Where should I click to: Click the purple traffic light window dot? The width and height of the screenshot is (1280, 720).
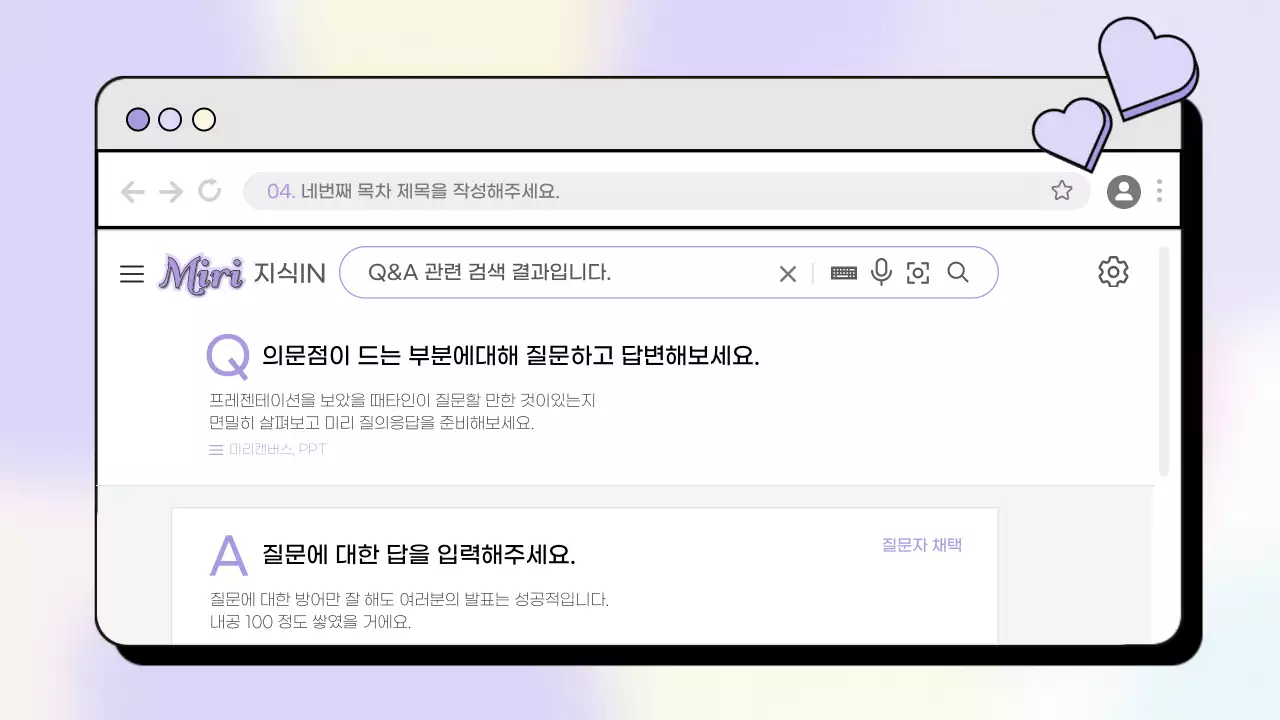137,119
